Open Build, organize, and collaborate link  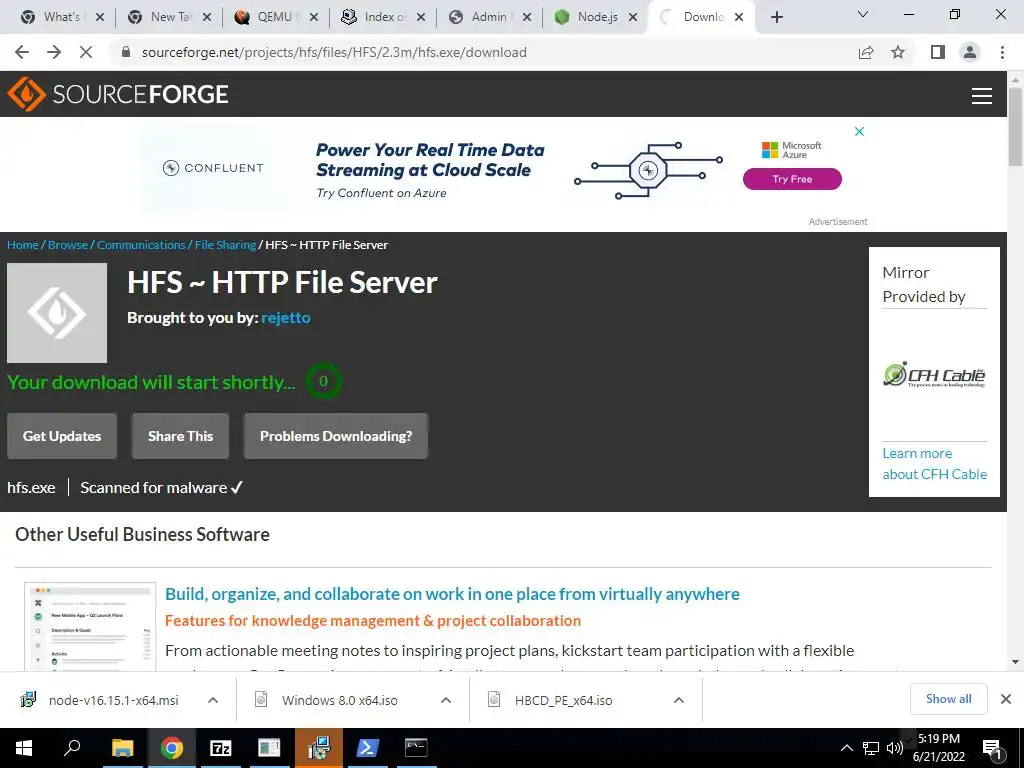452,594
